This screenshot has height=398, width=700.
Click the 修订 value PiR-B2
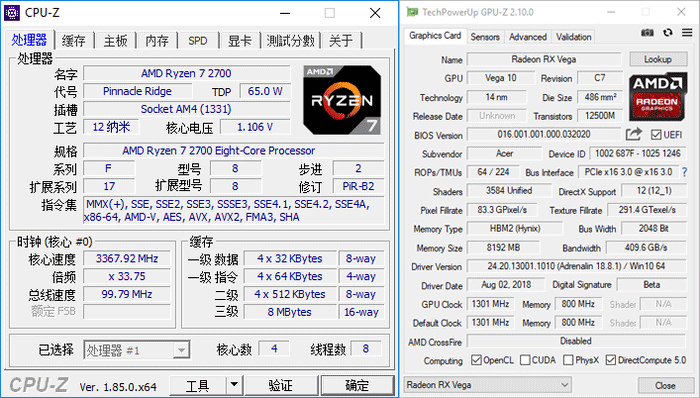(358, 186)
